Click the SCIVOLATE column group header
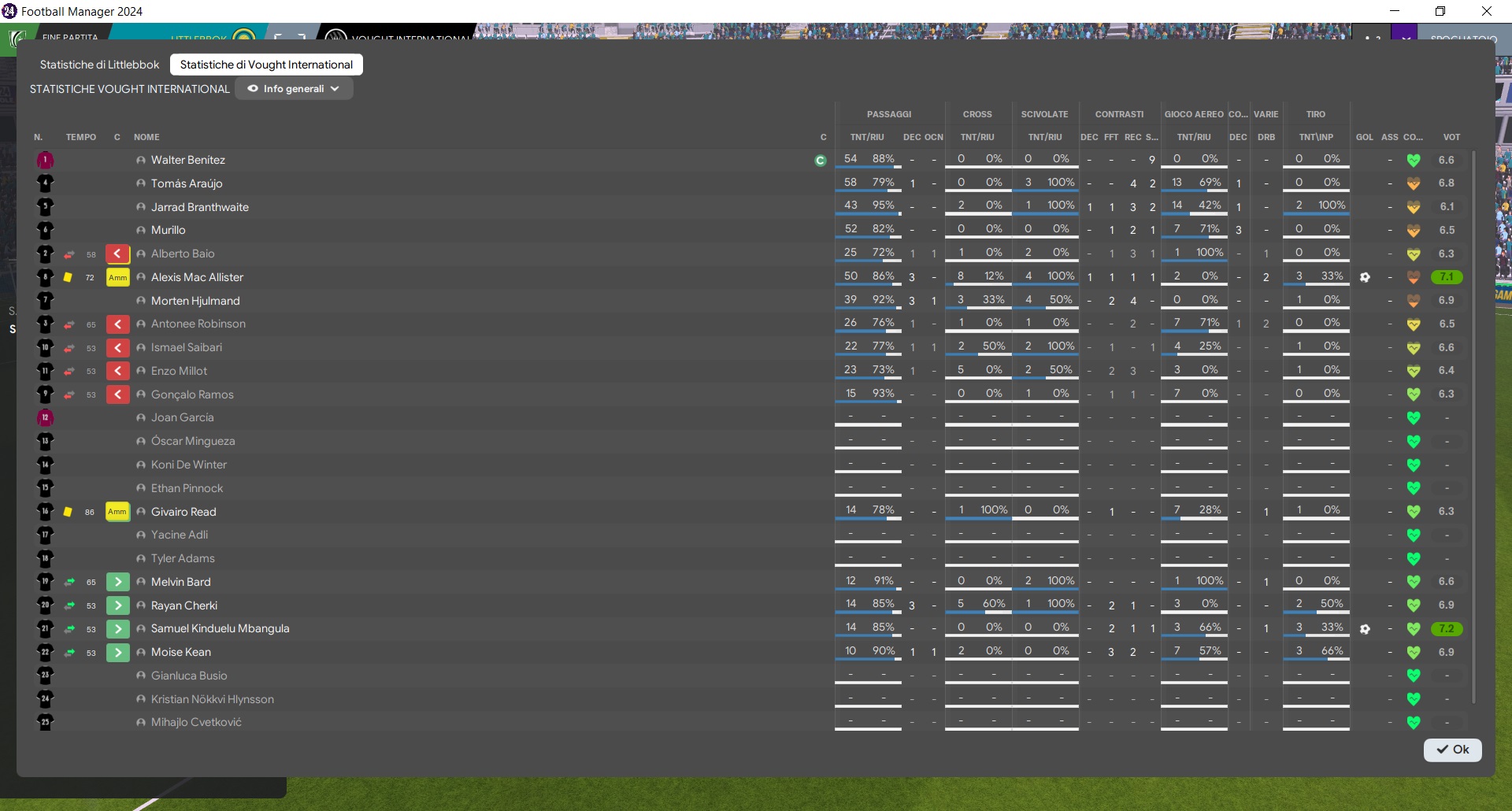1512x811 pixels. [x=1045, y=114]
